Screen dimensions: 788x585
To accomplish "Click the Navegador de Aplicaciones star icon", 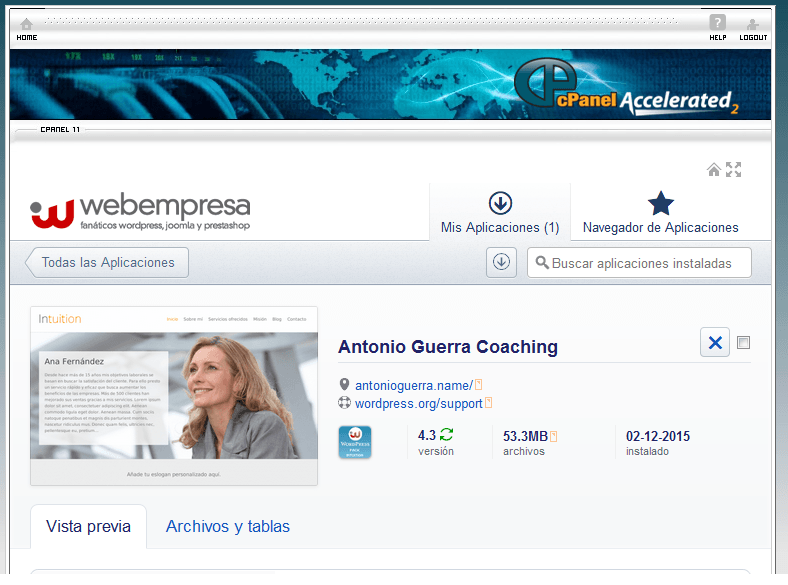I will (660, 203).
